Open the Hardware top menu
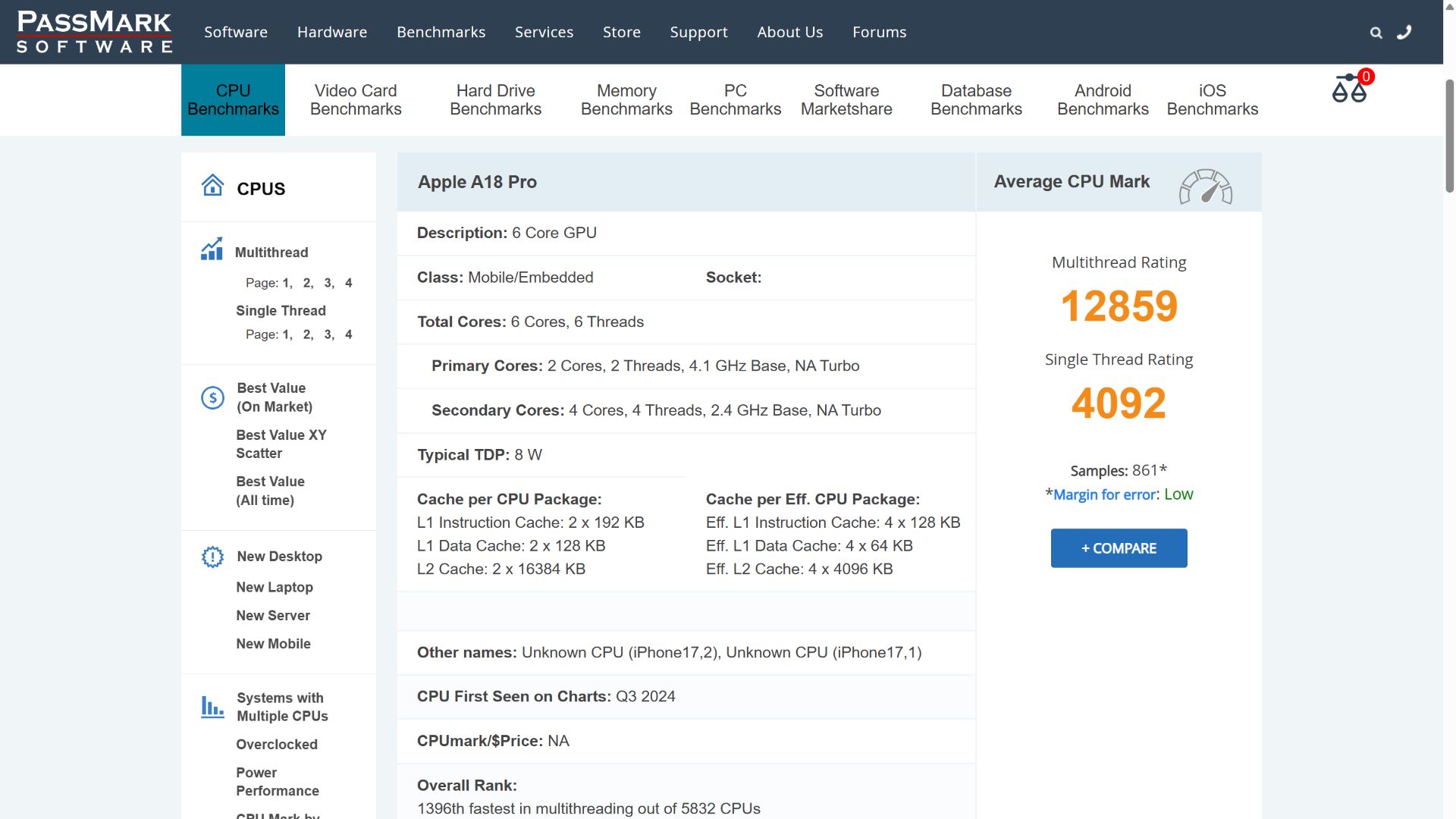This screenshot has width=1456, height=819. point(332,32)
